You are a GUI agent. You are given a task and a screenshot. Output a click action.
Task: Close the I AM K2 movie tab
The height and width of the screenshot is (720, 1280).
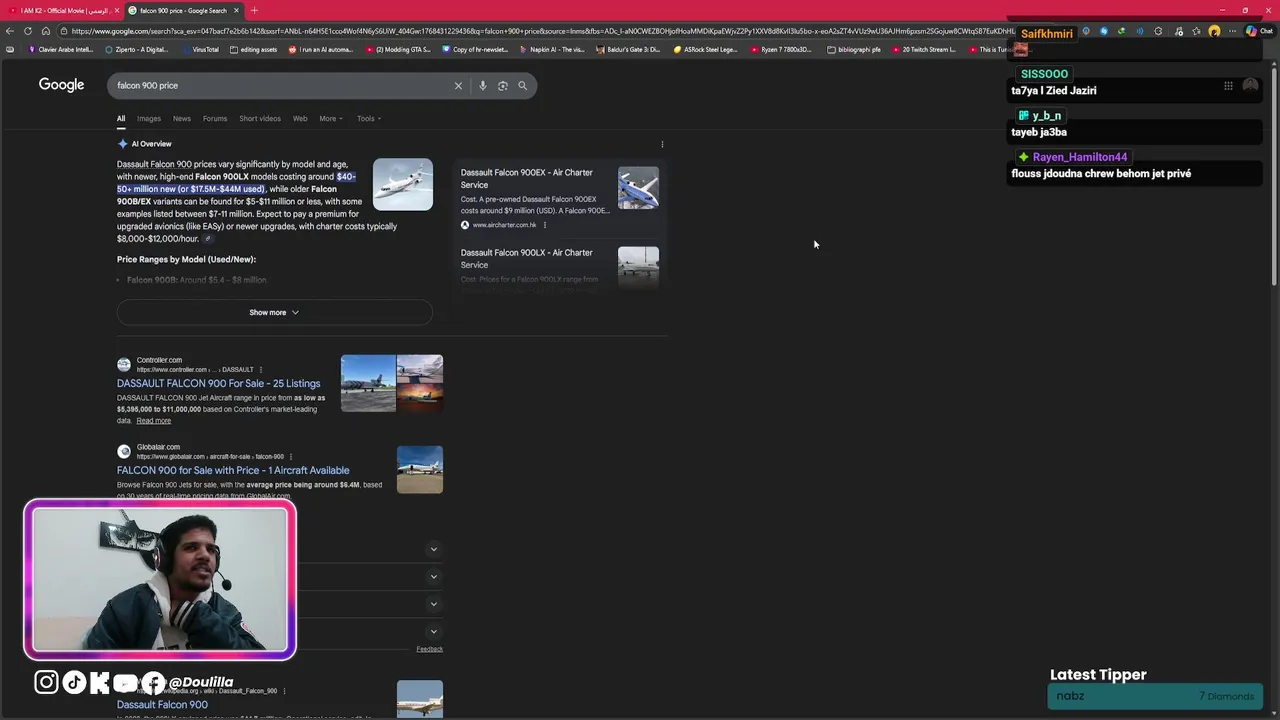pos(117,10)
